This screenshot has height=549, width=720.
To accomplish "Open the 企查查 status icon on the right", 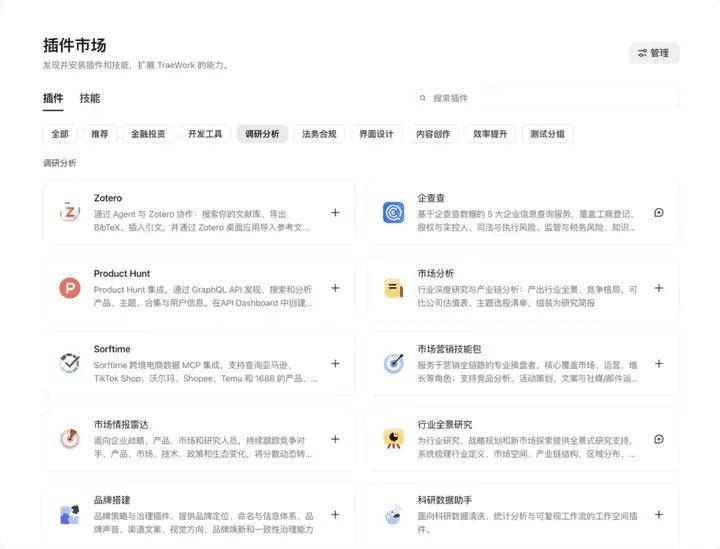I will pyautogui.click(x=658, y=213).
